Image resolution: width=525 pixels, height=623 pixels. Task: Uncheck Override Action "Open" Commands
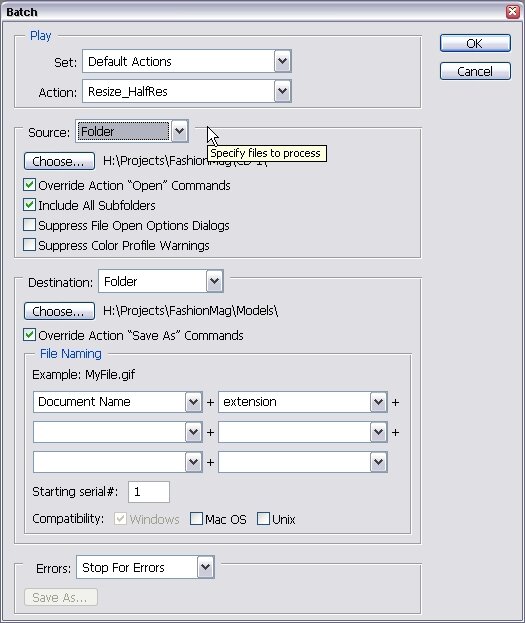29,185
